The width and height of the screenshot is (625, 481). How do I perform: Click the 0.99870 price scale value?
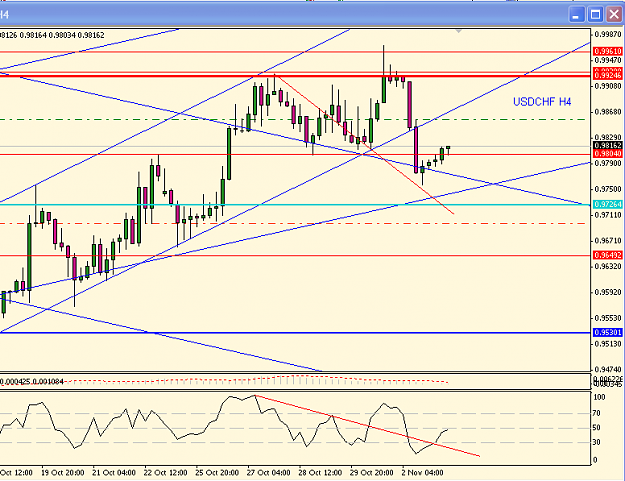tap(608, 35)
